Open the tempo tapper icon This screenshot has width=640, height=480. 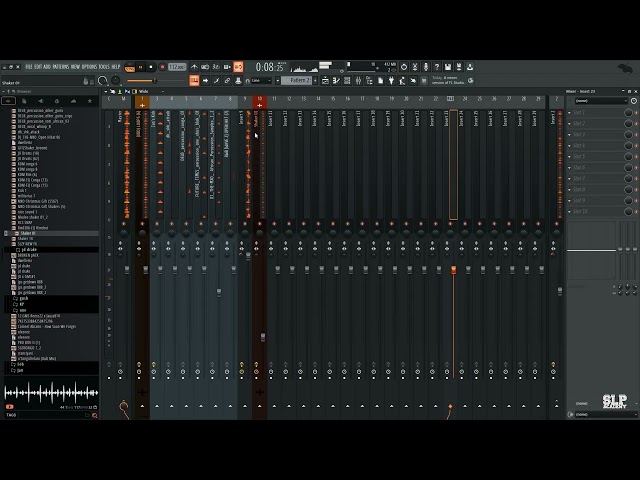pyautogui.click(x=402, y=81)
